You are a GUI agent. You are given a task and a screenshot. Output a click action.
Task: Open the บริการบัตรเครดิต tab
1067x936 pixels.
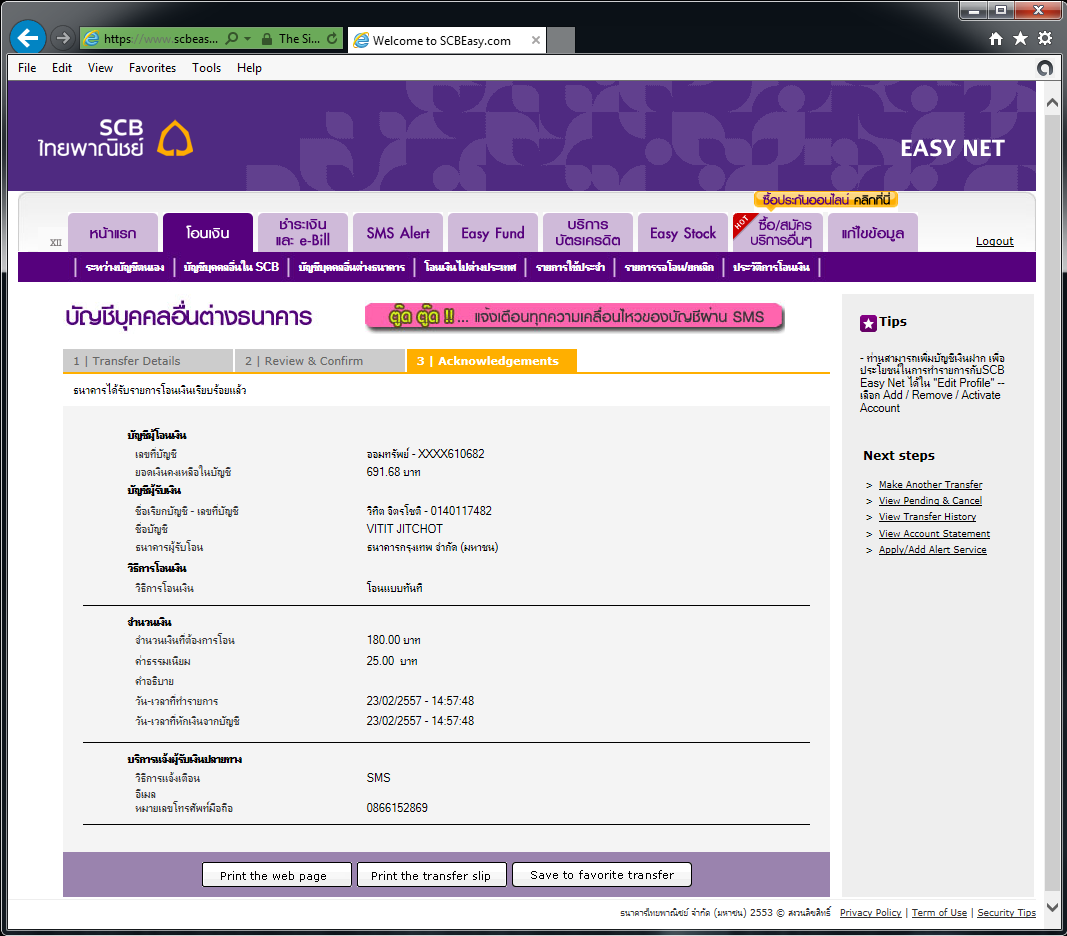588,233
